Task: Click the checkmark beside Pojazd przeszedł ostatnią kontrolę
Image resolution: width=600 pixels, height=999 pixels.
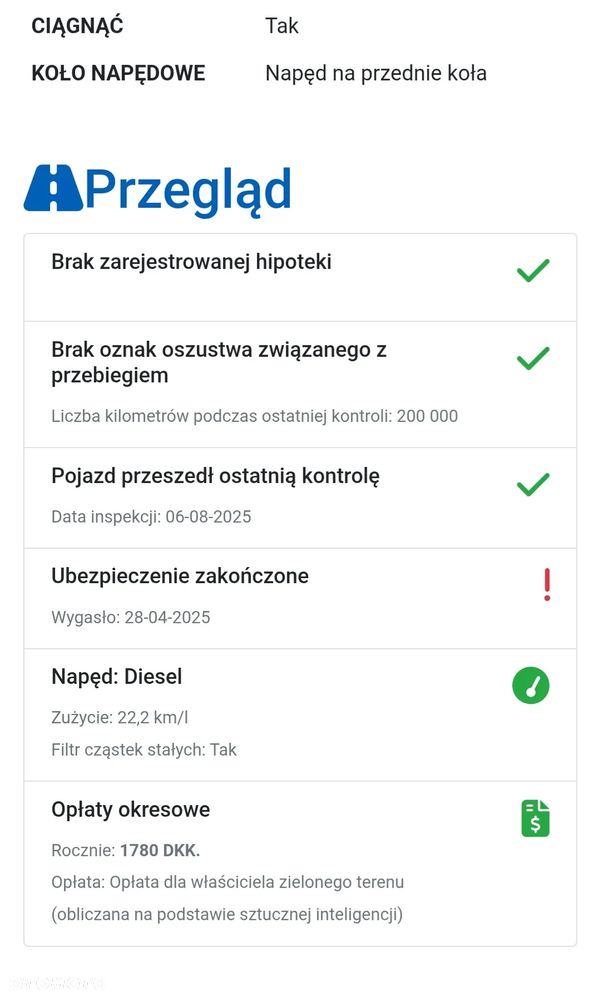Action: click(533, 485)
